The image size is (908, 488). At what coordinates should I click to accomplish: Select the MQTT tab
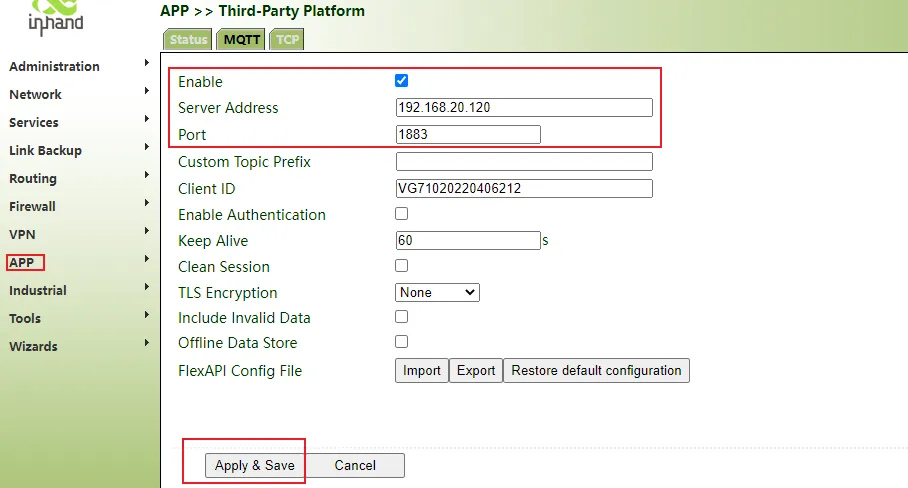(241, 39)
